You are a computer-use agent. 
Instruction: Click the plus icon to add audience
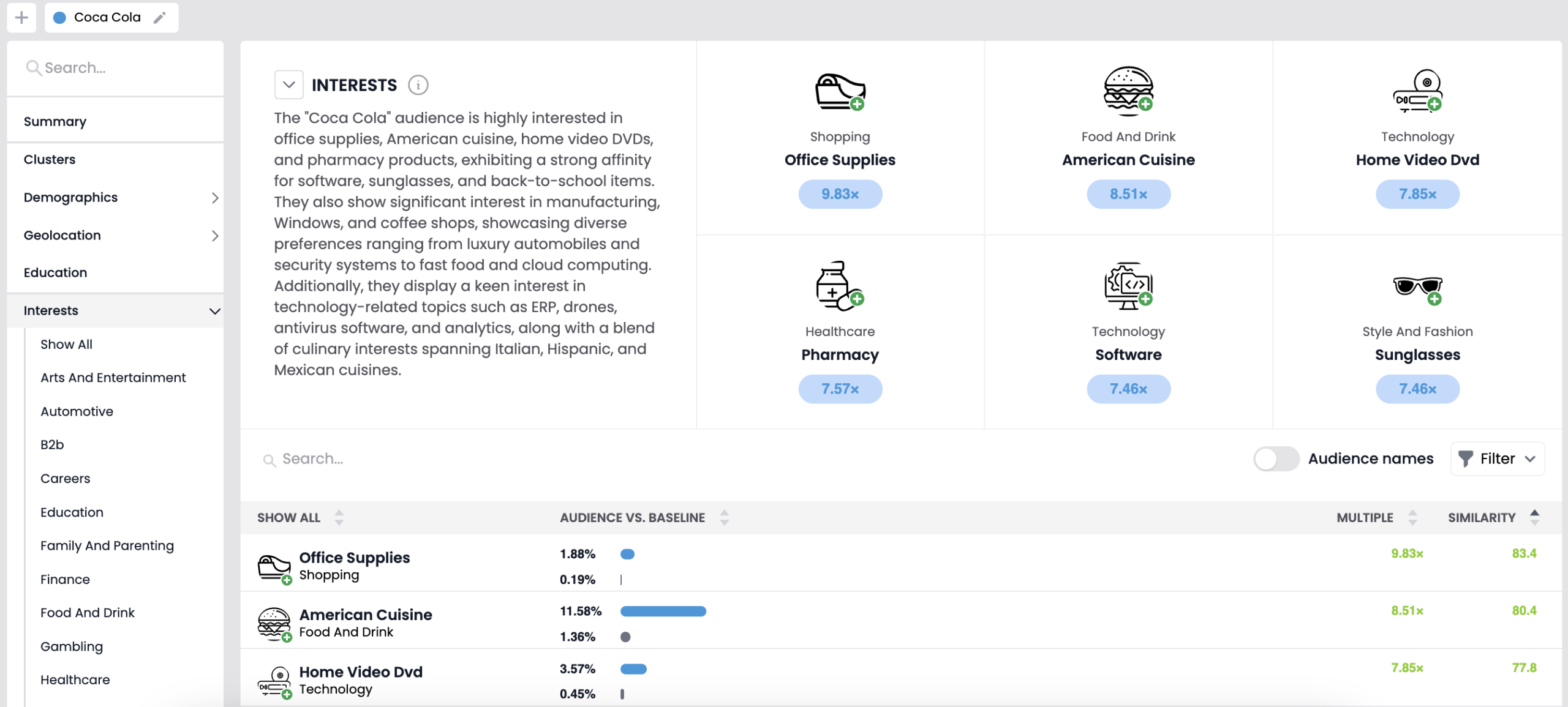click(x=21, y=18)
